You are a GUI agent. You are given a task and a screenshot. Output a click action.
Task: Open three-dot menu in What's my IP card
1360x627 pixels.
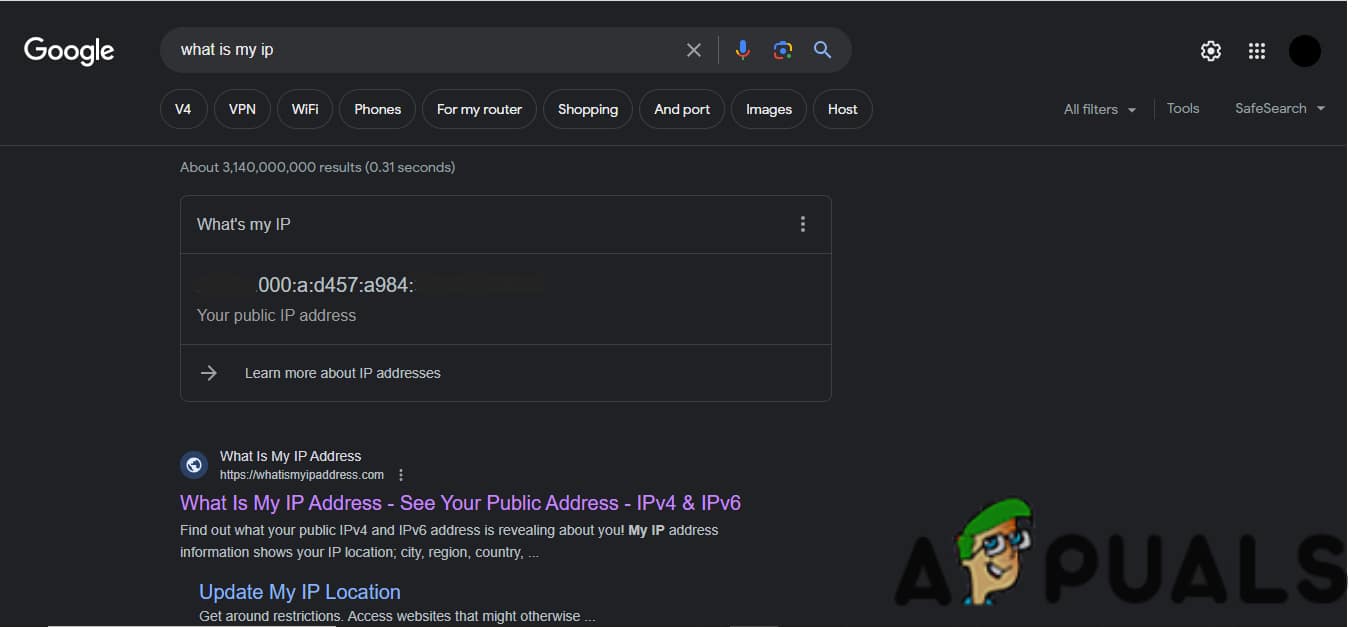point(802,224)
